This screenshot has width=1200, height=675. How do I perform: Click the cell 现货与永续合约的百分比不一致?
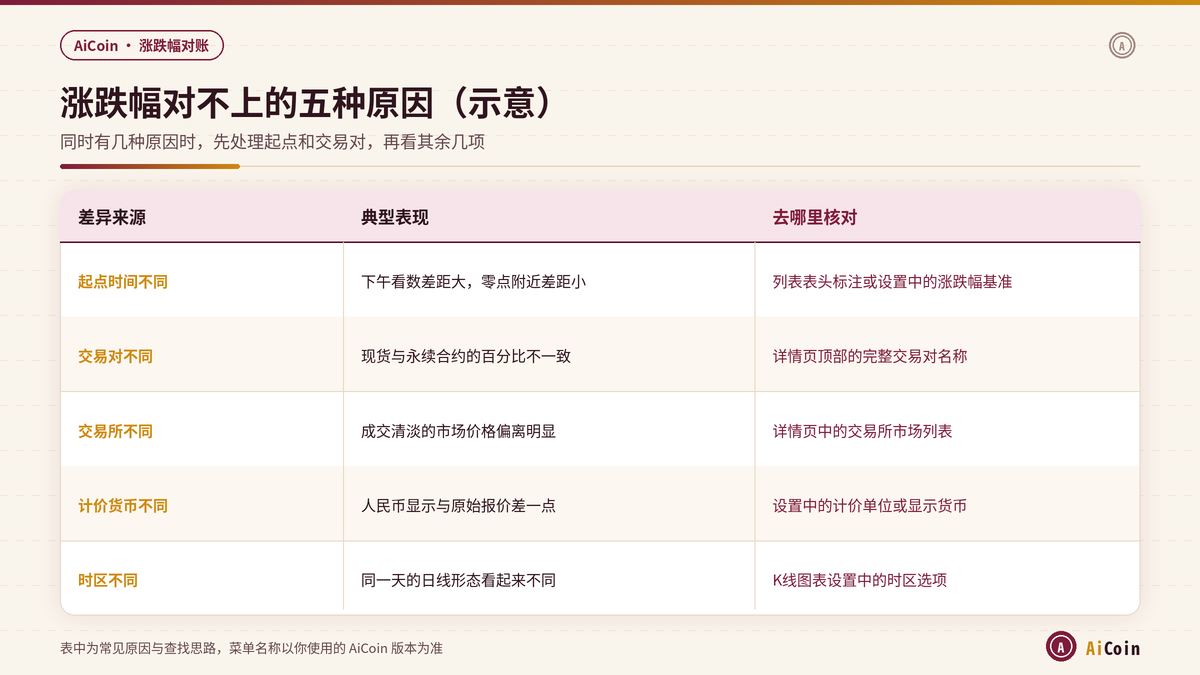tap(466, 356)
